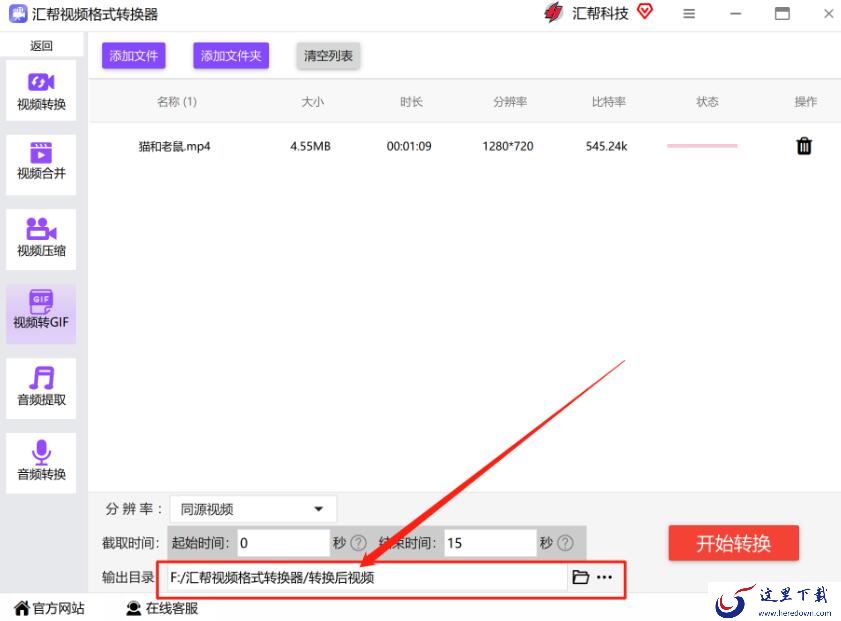Click the help icon beside 结束时间
This screenshot has height=621, width=841.
(565, 543)
